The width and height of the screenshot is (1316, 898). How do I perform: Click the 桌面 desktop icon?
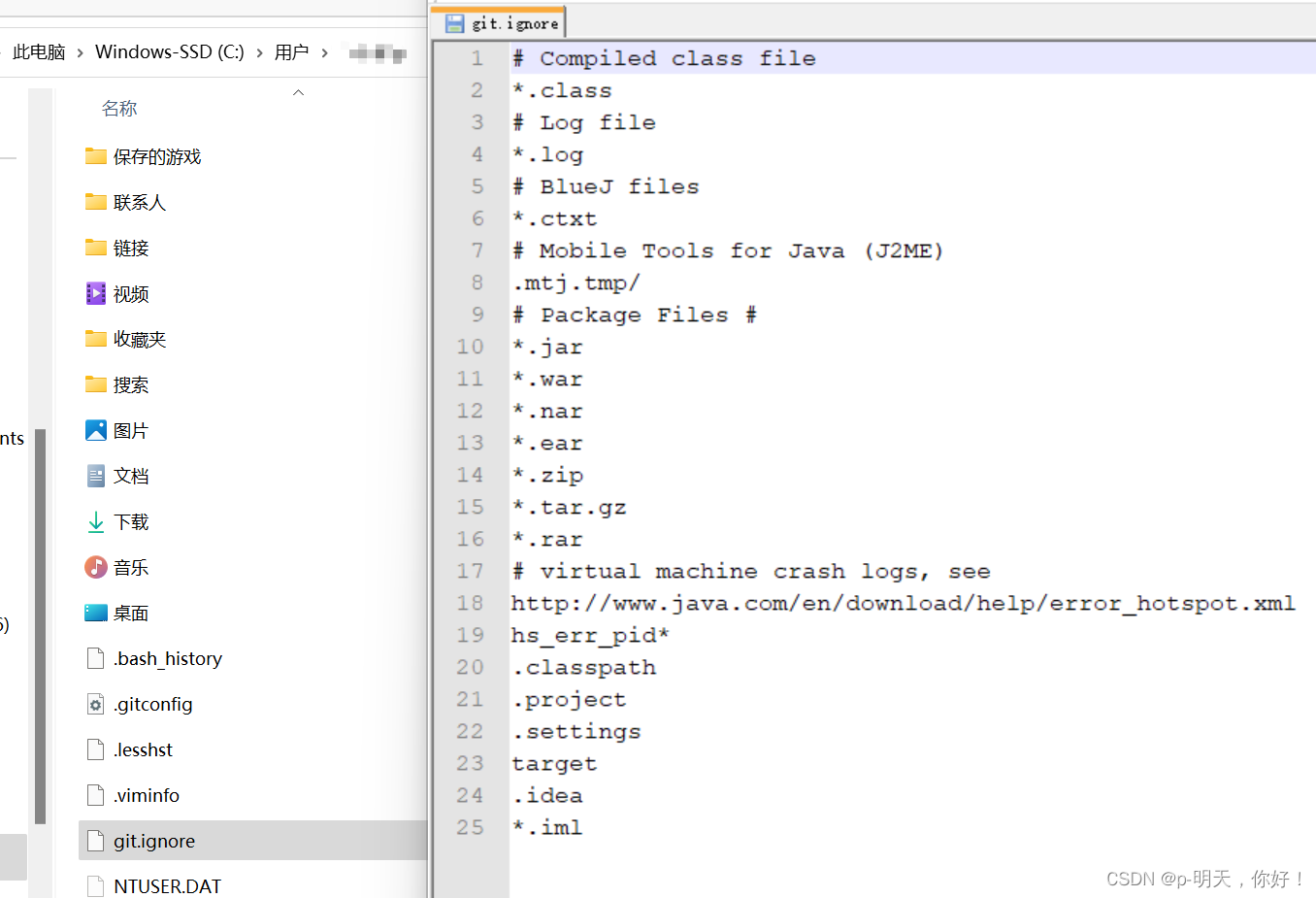95,613
